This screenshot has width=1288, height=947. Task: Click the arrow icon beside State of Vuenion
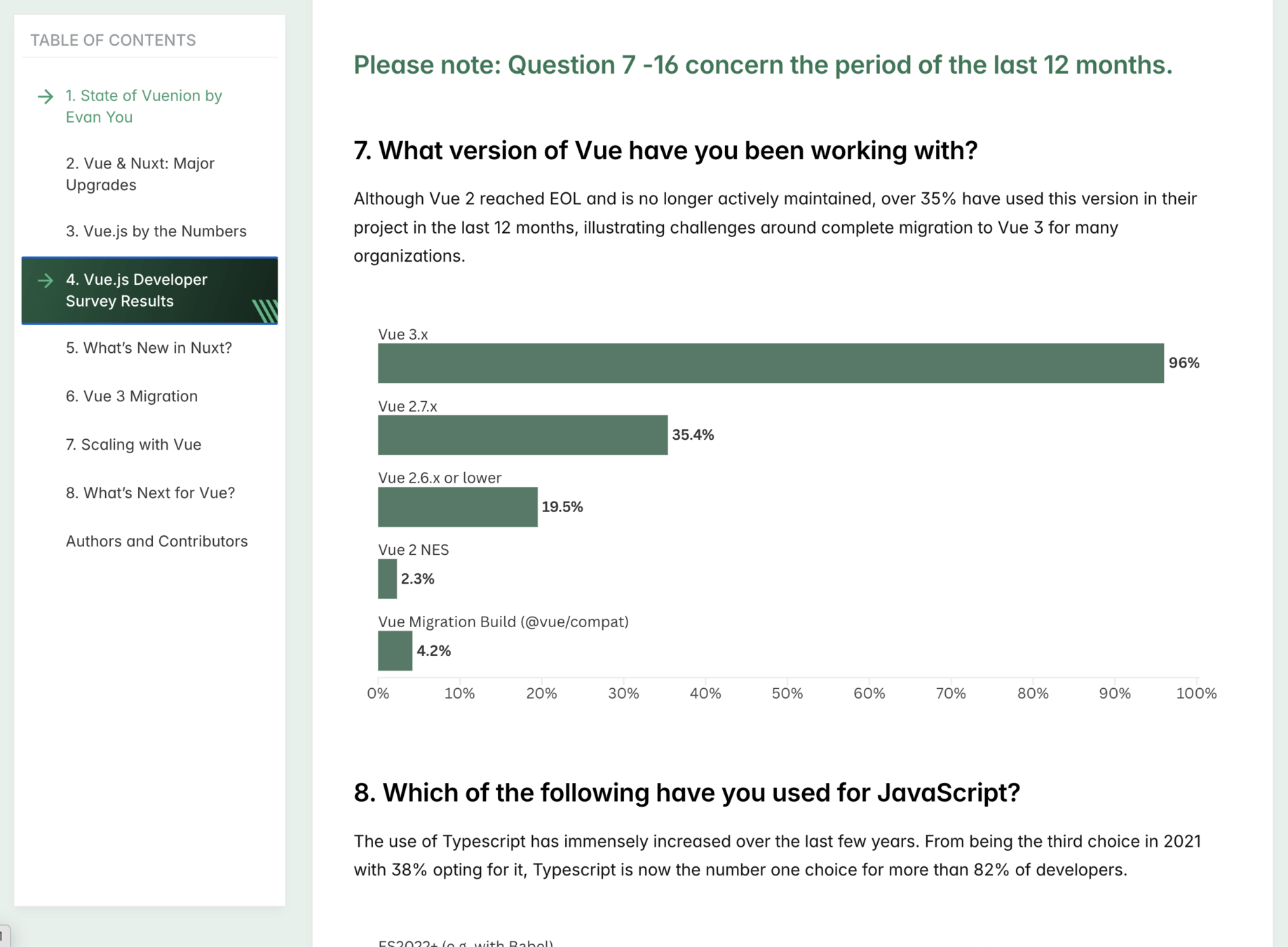tap(46, 97)
